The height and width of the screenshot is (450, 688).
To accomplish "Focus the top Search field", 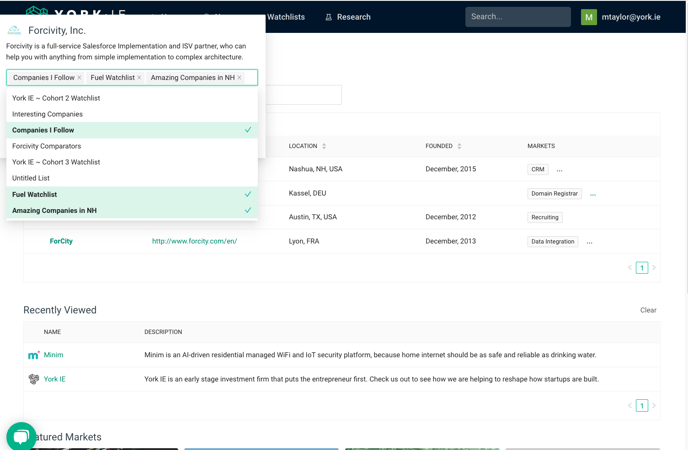I will pyautogui.click(x=518, y=17).
